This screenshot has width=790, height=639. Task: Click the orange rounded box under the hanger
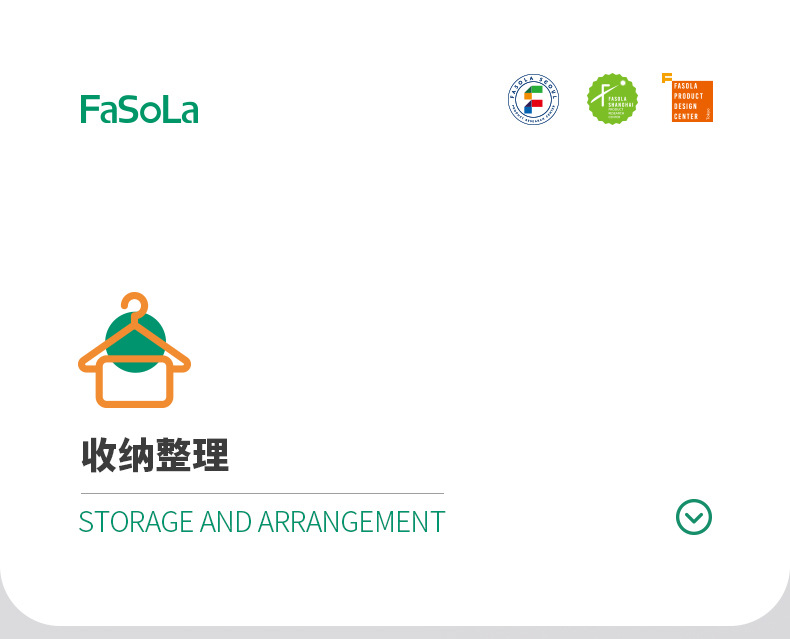click(135, 381)
